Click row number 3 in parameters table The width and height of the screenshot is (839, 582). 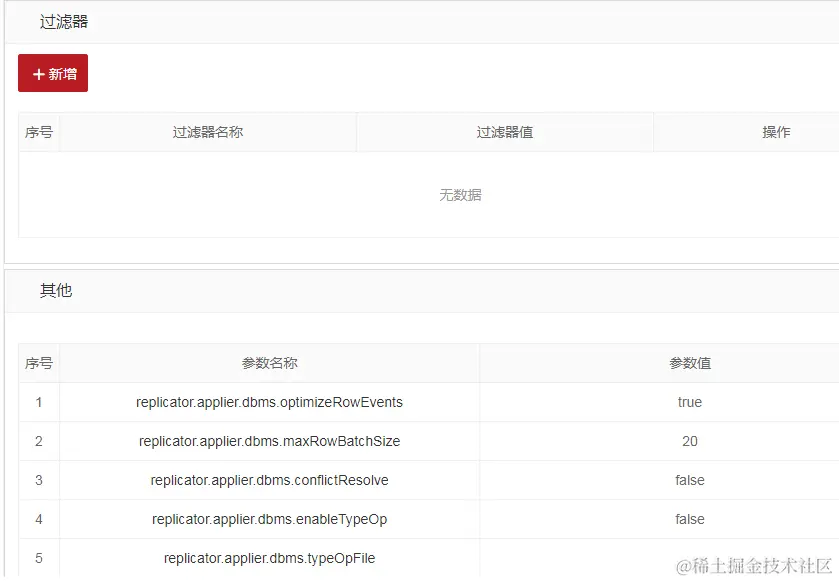[x=39, y=480]
